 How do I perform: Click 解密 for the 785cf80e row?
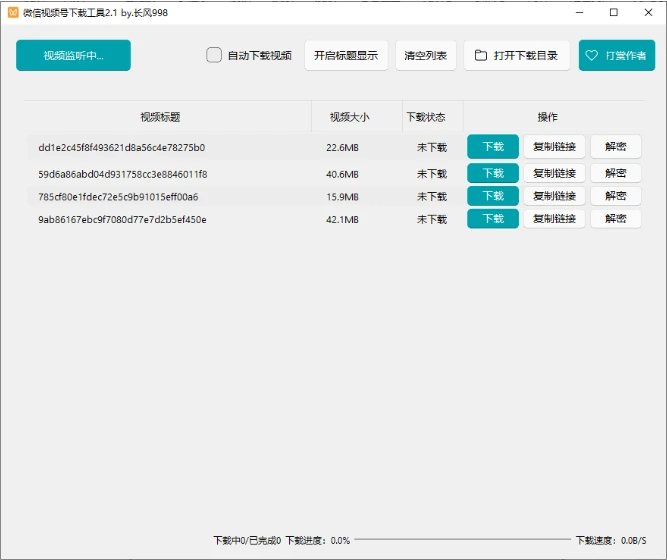616,196
